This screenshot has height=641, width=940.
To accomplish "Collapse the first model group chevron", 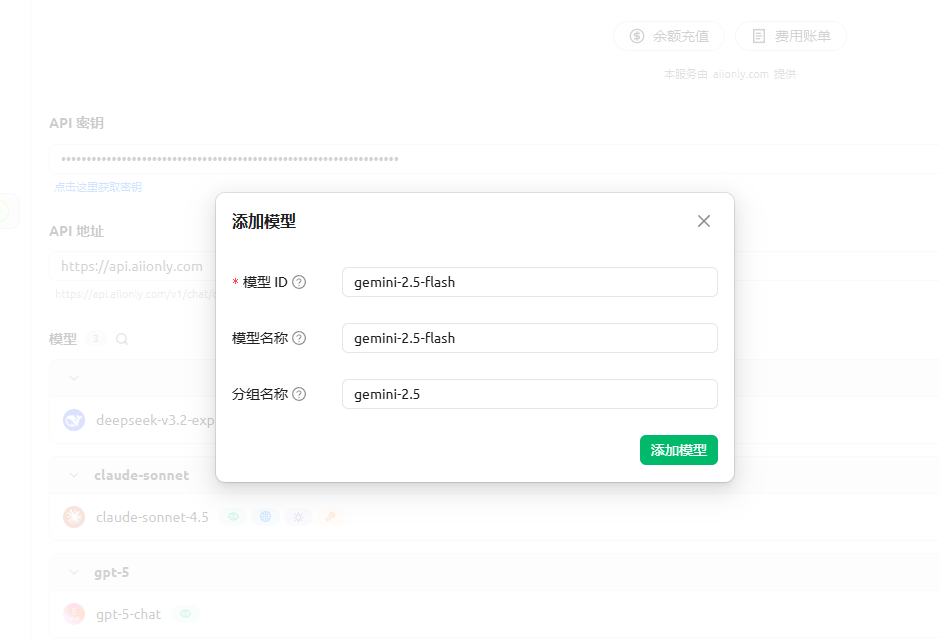I will tap(74, 378).
